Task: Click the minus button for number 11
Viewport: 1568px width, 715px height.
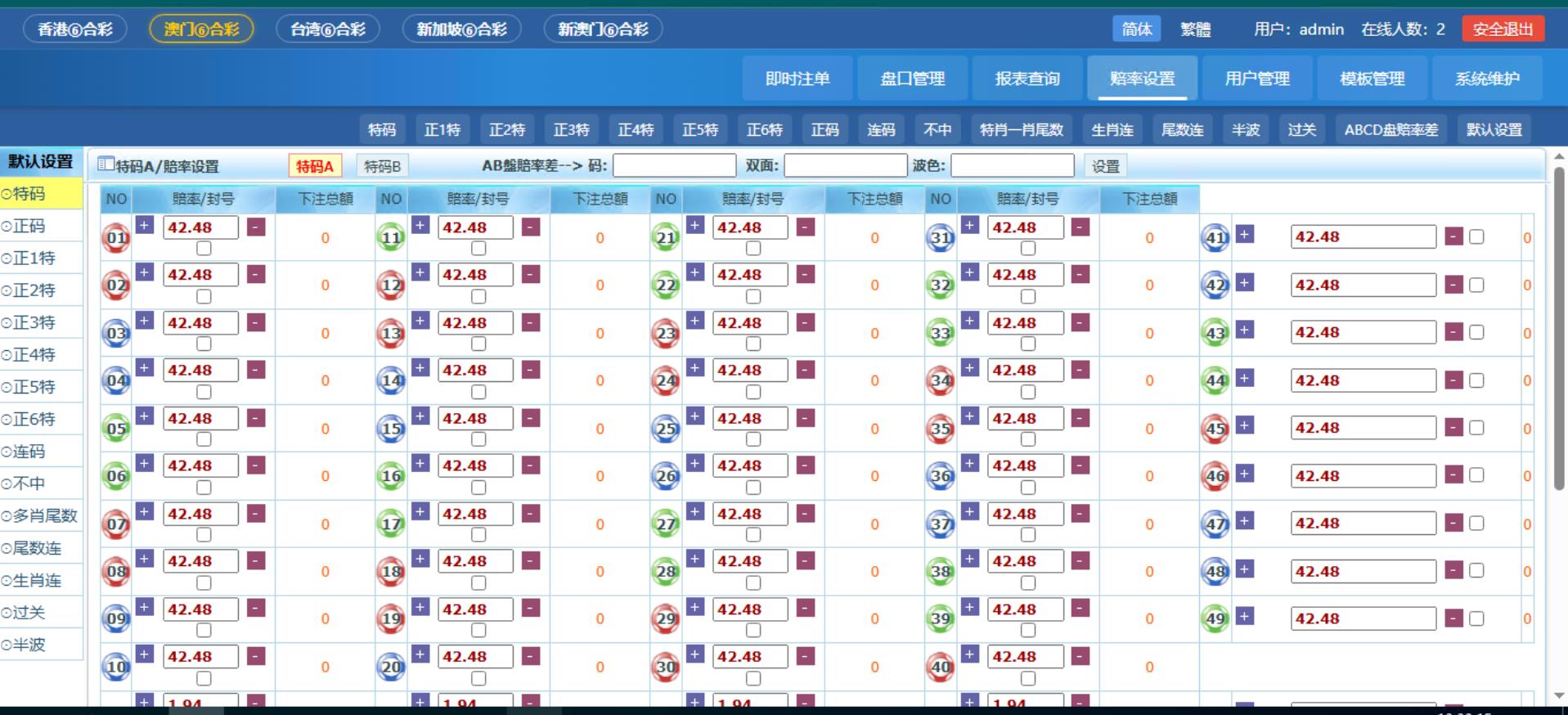Action: point(531,227)
